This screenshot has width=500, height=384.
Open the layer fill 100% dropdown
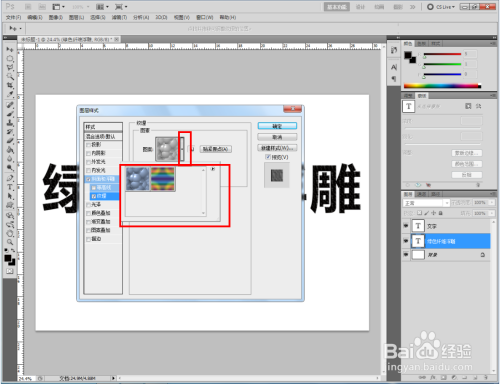click(492, 213)
